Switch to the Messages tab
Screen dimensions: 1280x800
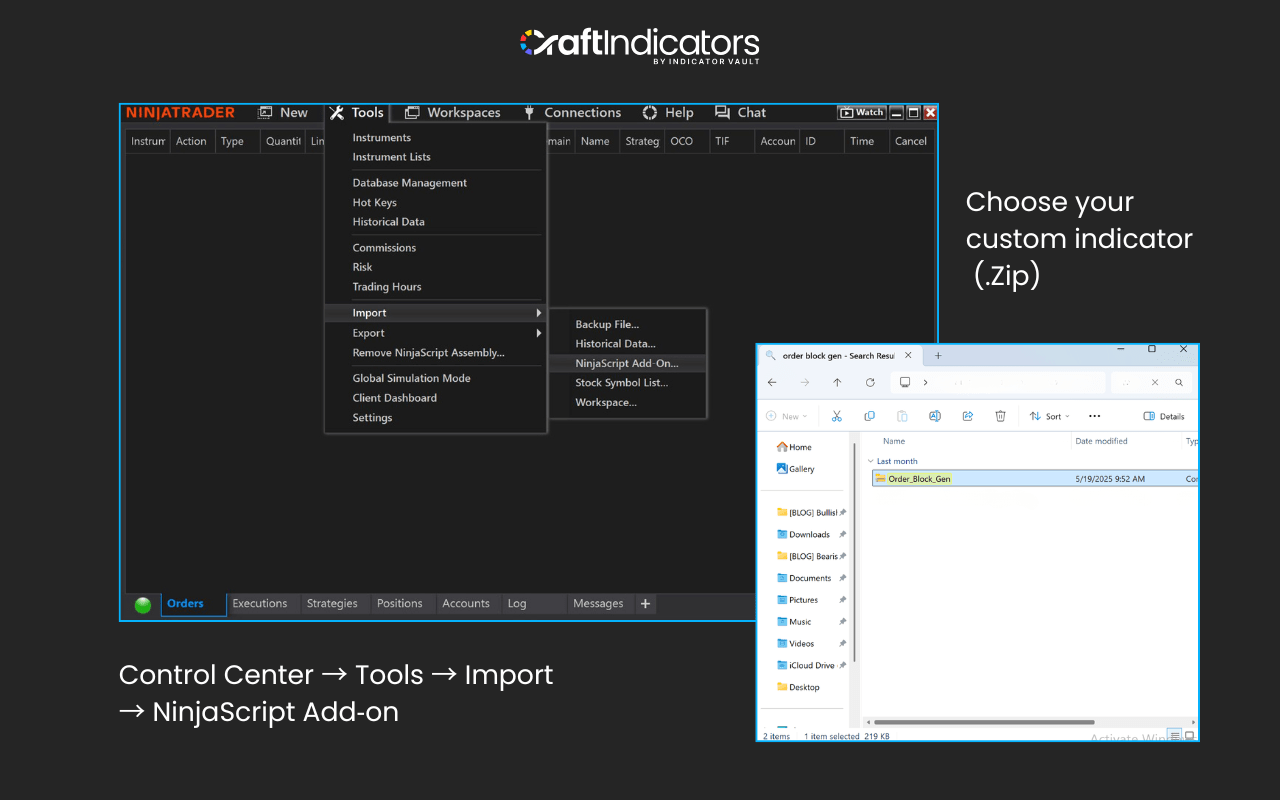click(x=598, y=604)
